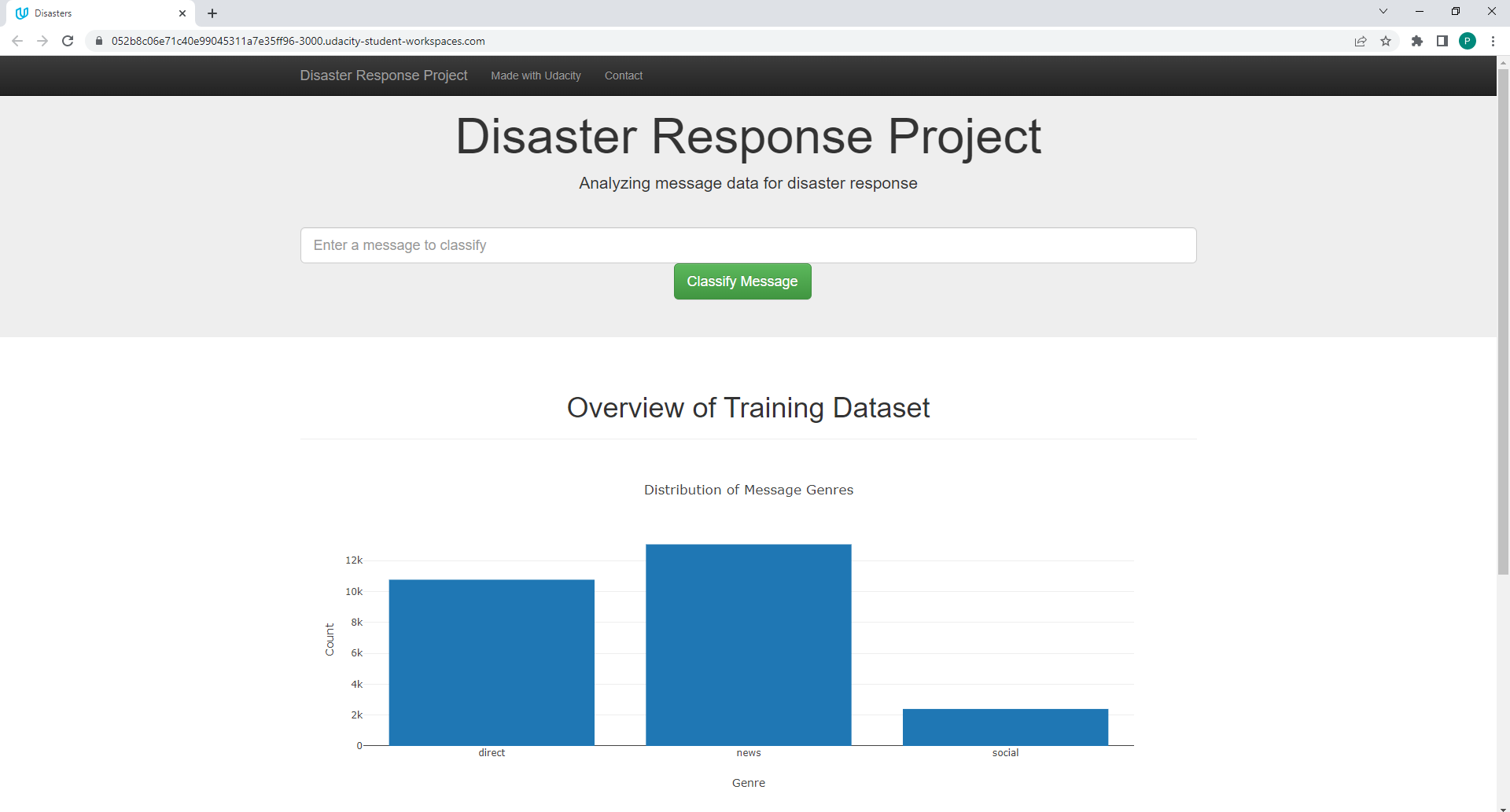Screen dimensions: 1510x812
Task: Click the Genre x-axis title
Action: (749, 783)
